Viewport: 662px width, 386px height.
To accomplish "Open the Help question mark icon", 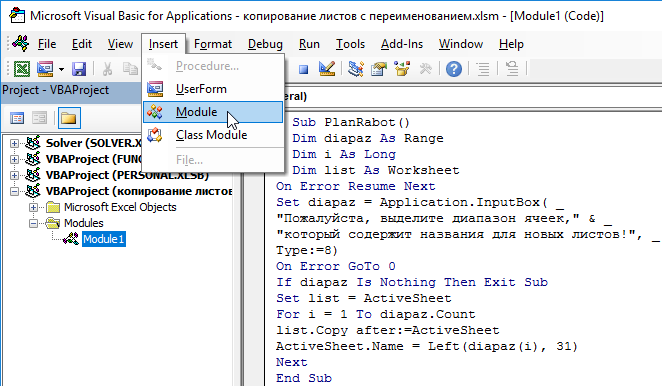I will tap(454, 68).
